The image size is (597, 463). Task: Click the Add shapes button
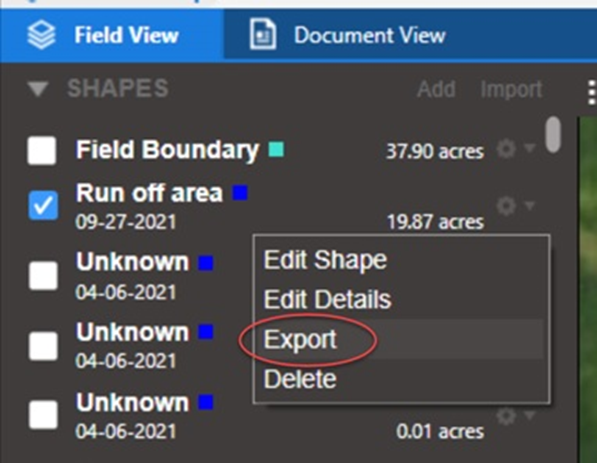(x=436, y=89)
